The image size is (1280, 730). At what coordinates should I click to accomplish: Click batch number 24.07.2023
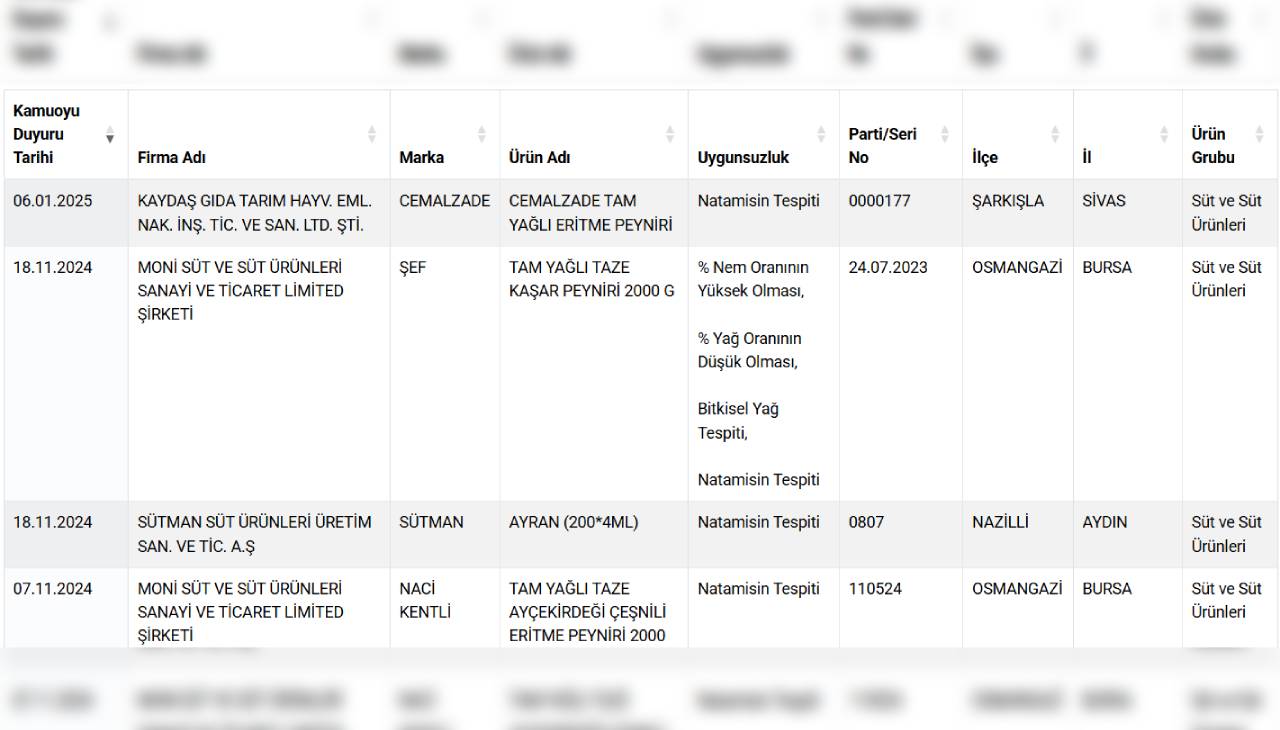point(888,268)
